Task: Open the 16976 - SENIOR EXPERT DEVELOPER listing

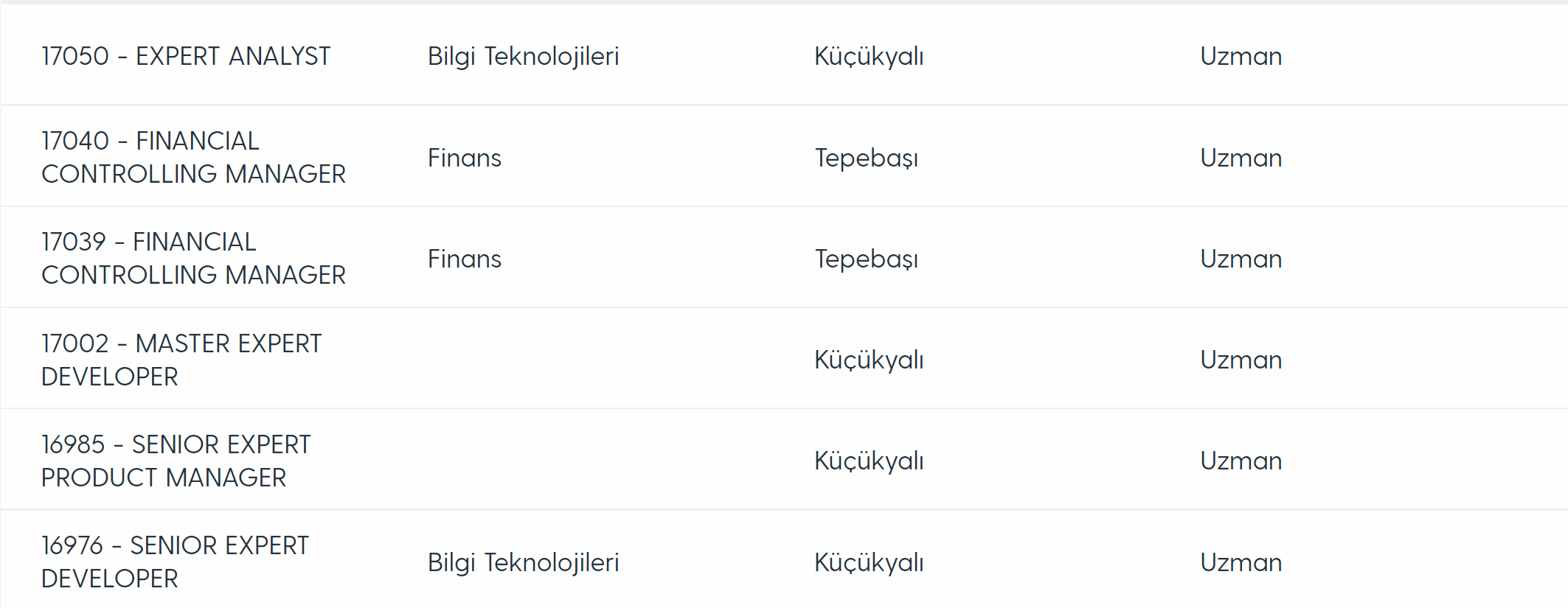Action: [x=175, y=562]
